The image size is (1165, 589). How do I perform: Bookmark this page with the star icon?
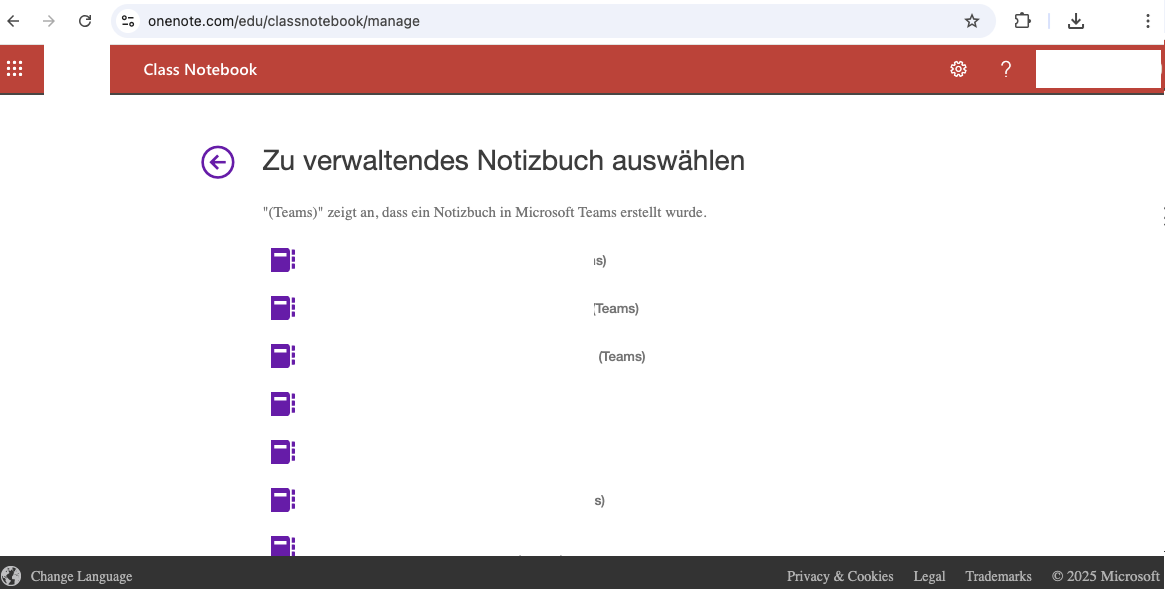[x=972, y=21]
